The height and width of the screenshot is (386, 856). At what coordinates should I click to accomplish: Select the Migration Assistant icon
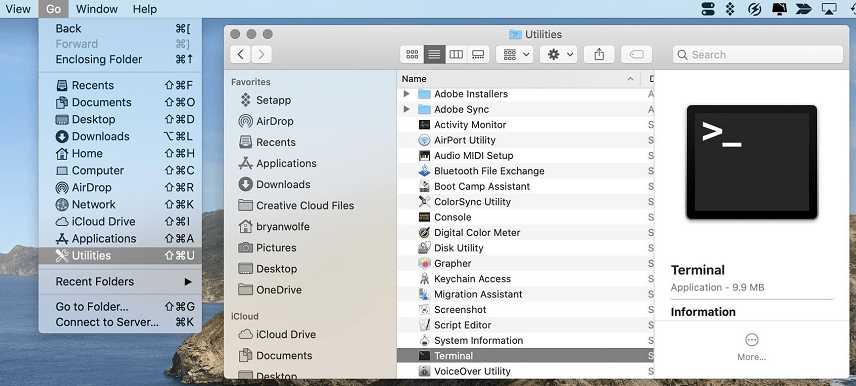pos(424,294)
